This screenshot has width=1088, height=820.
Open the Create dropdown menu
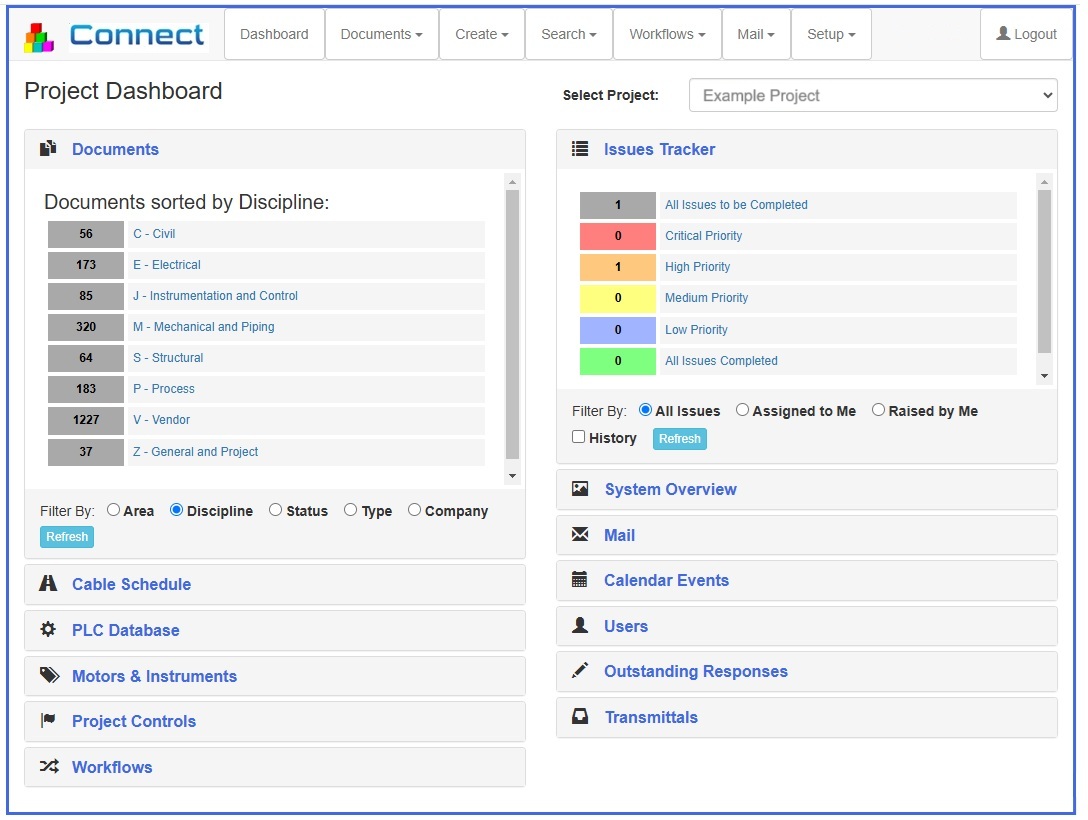[482, 34]
